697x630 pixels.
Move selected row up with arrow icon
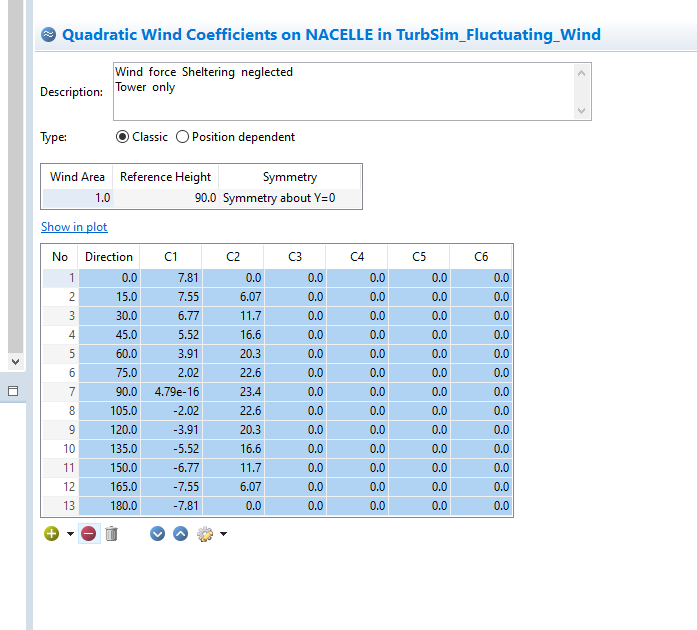coord(180,534)
